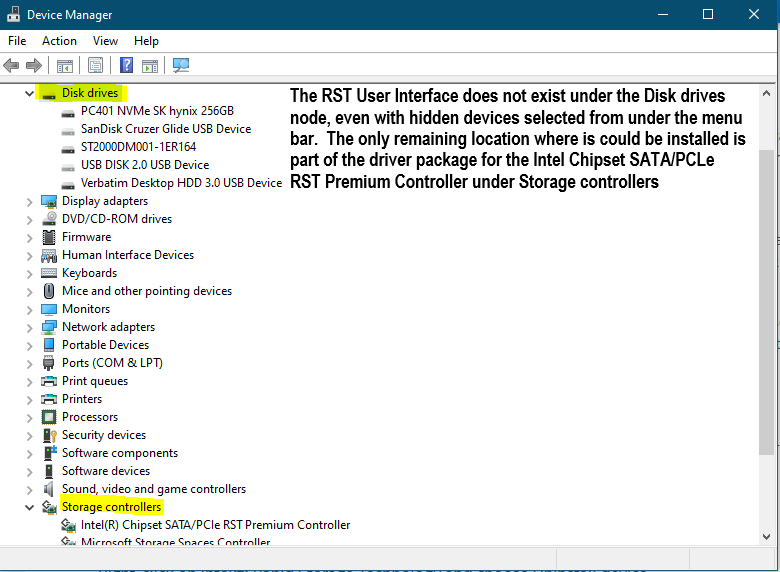Collapse the Disk drives node
The height and width of the screenshot is (572, 780).
(x=28, y=93)
